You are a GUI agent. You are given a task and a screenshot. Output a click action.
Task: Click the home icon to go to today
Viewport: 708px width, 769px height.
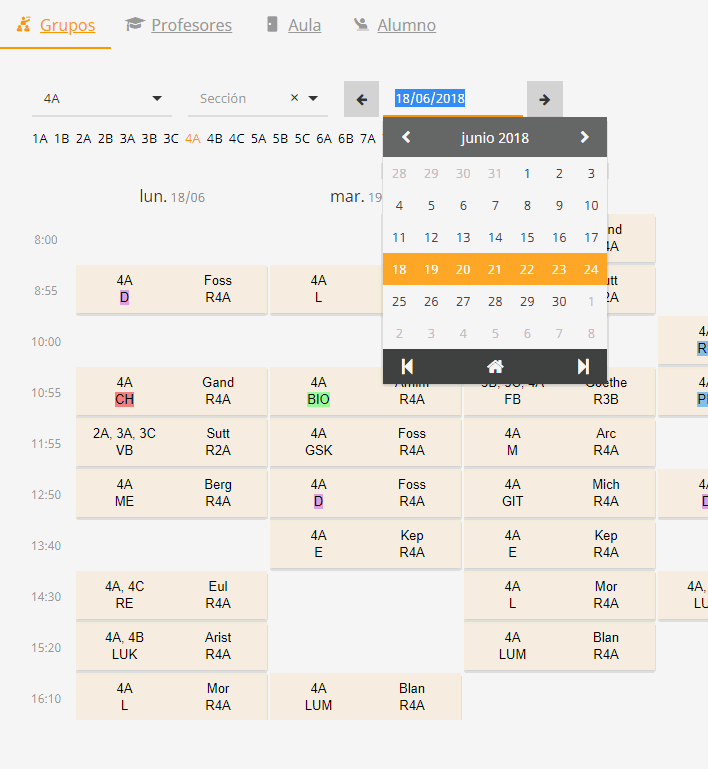tap(495, 366)
